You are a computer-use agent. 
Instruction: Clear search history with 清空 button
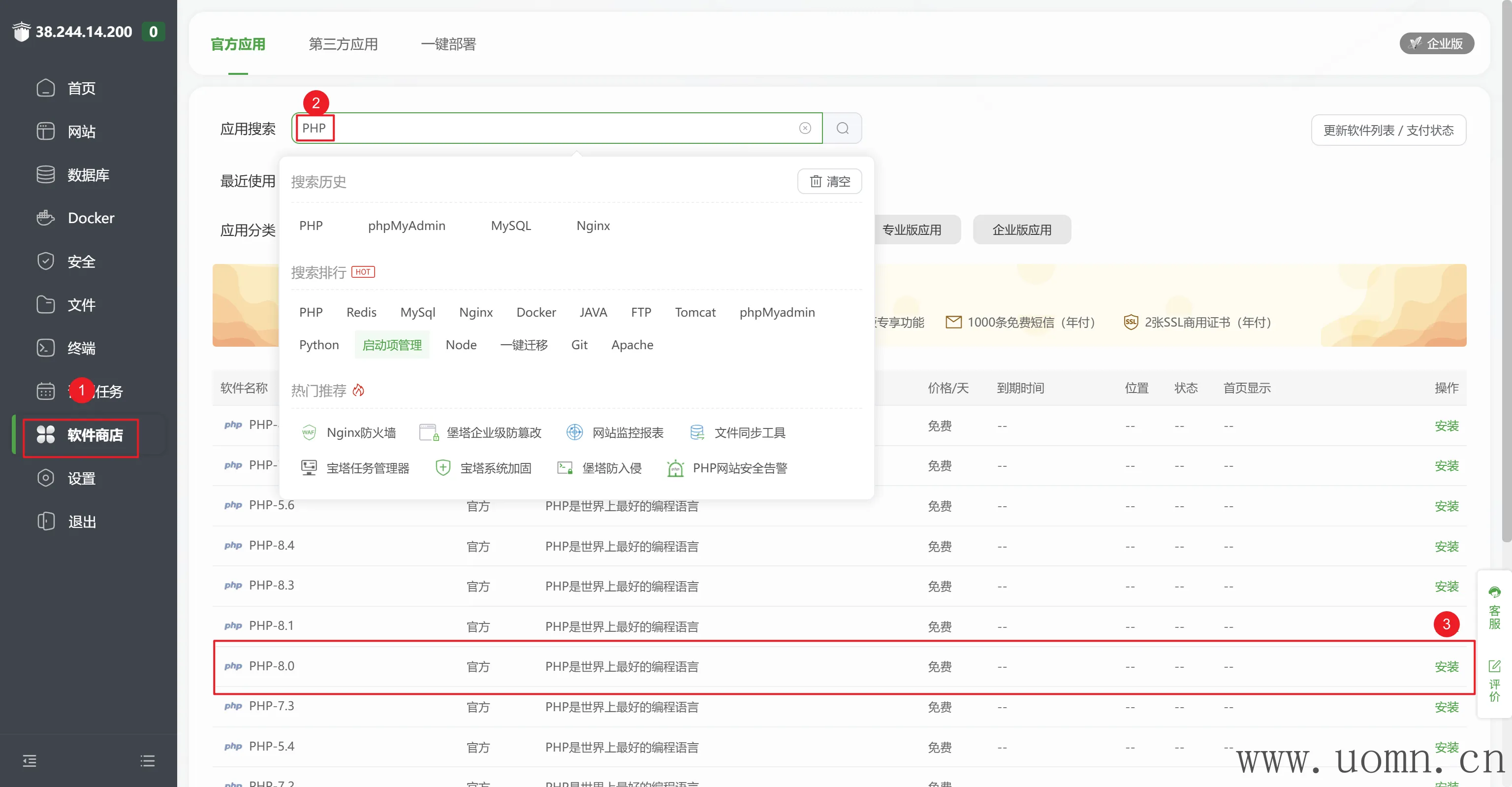click(x=829, y=181)
